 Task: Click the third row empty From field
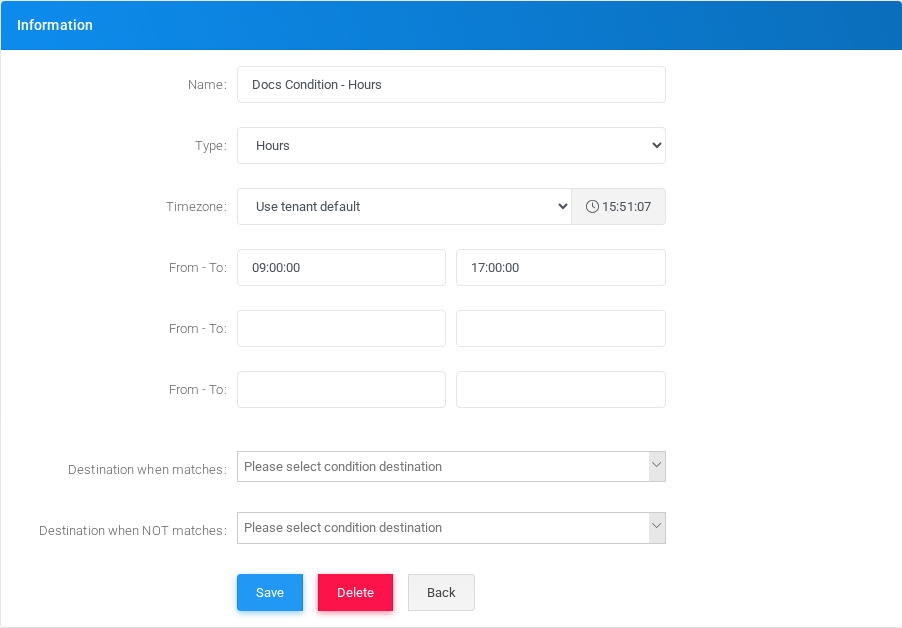tap(341, 389)
